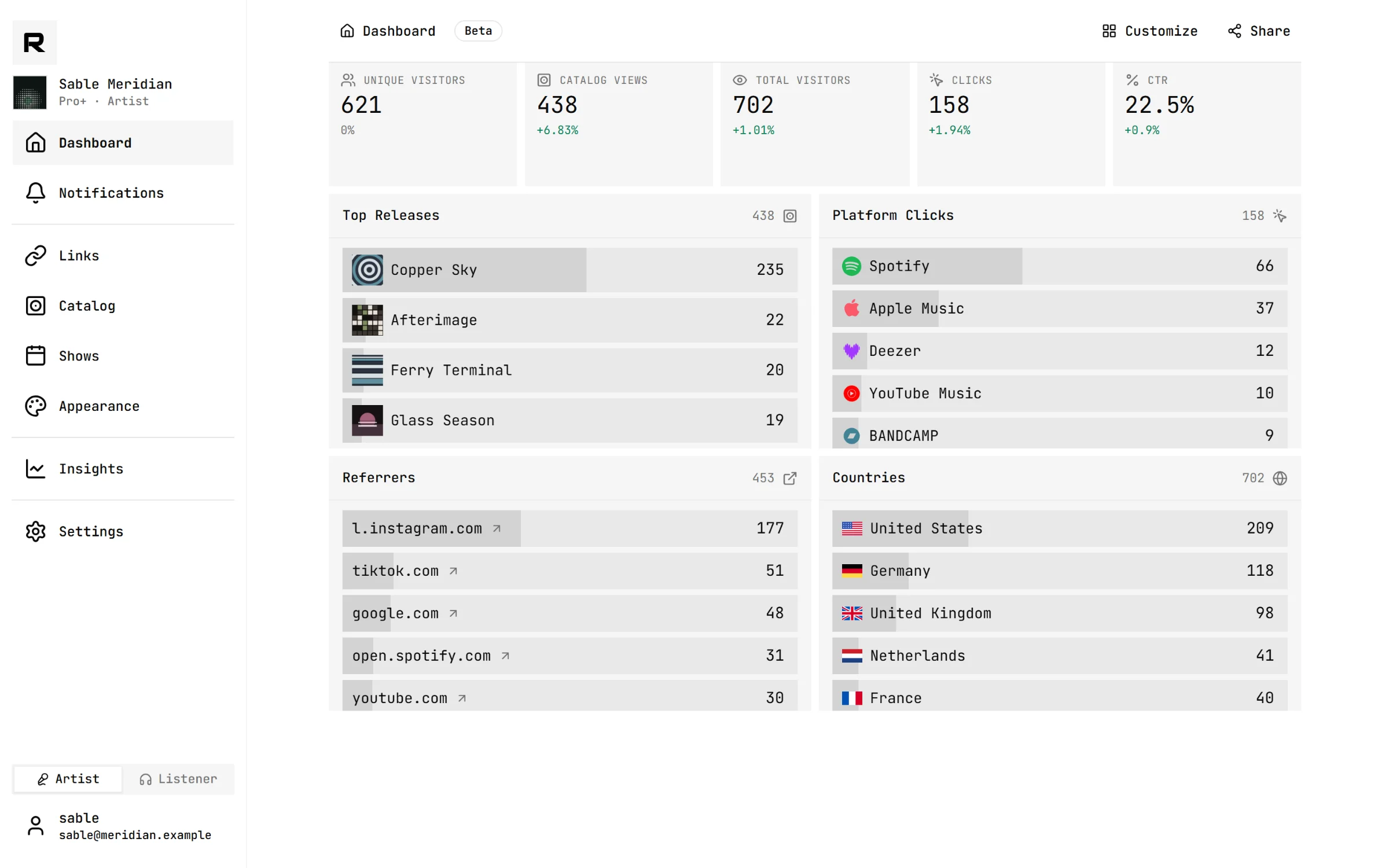Click the Sable Meridian profile avatar
The width and height of the screenshot is (1389, 868).
(30, 92)
